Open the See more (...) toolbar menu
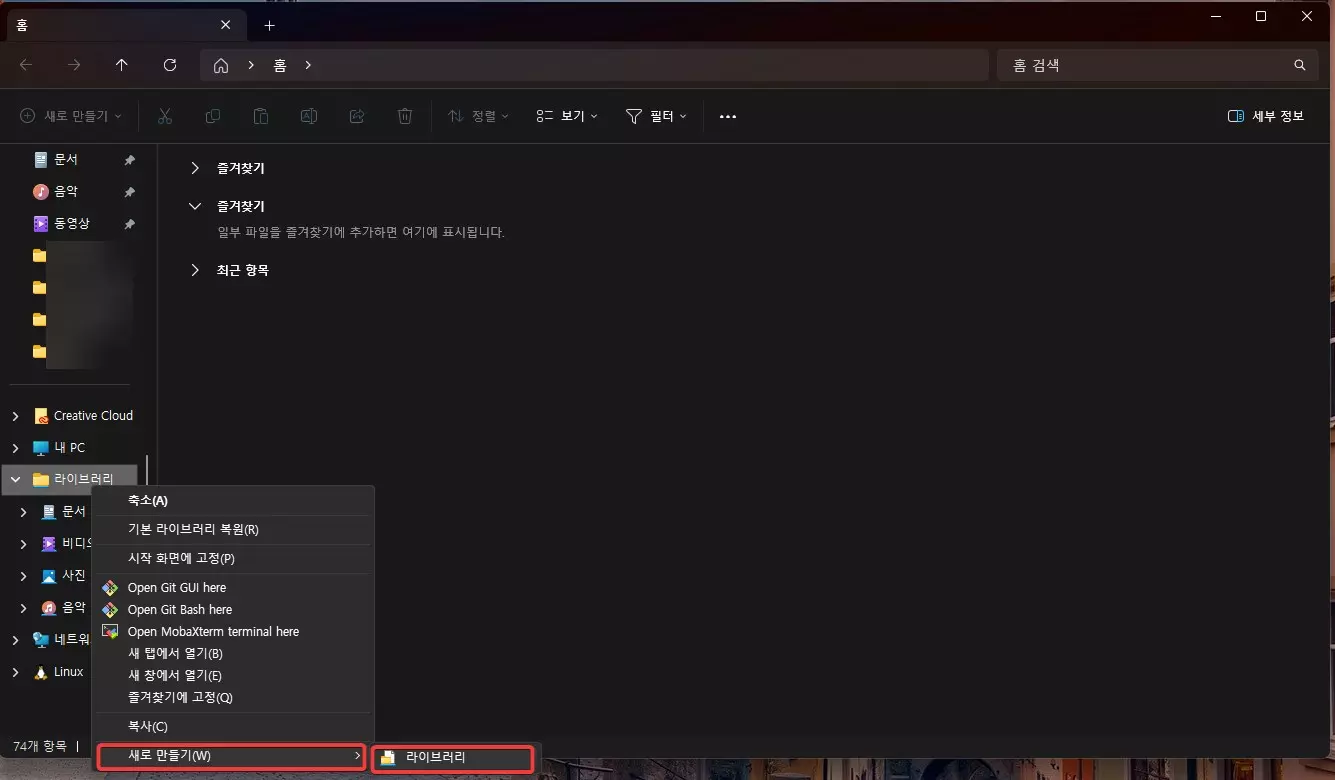Viewport: 1335px width, 780px height. point(727,115)
